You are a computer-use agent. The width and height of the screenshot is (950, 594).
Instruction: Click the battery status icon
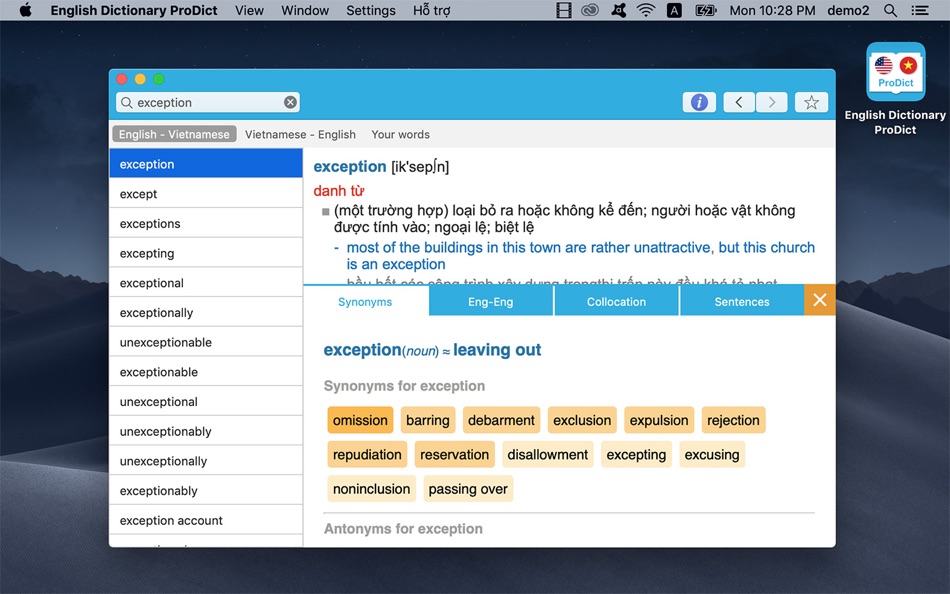705,10
